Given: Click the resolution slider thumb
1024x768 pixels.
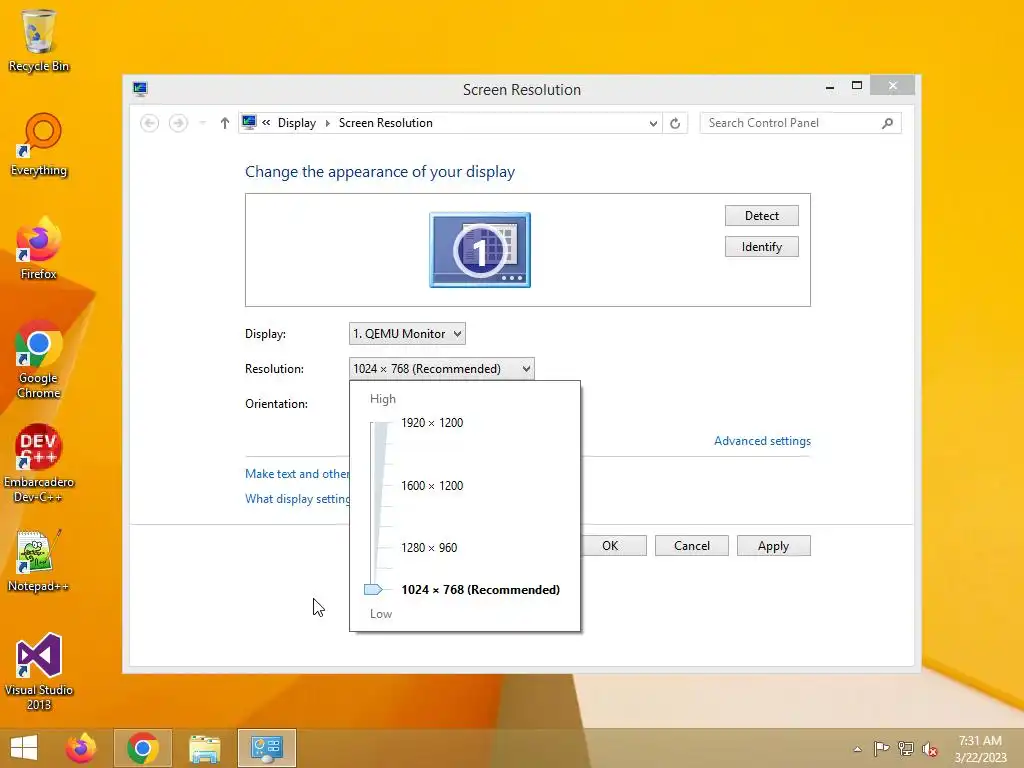Looking at the screenshot, I should (373, 590).
